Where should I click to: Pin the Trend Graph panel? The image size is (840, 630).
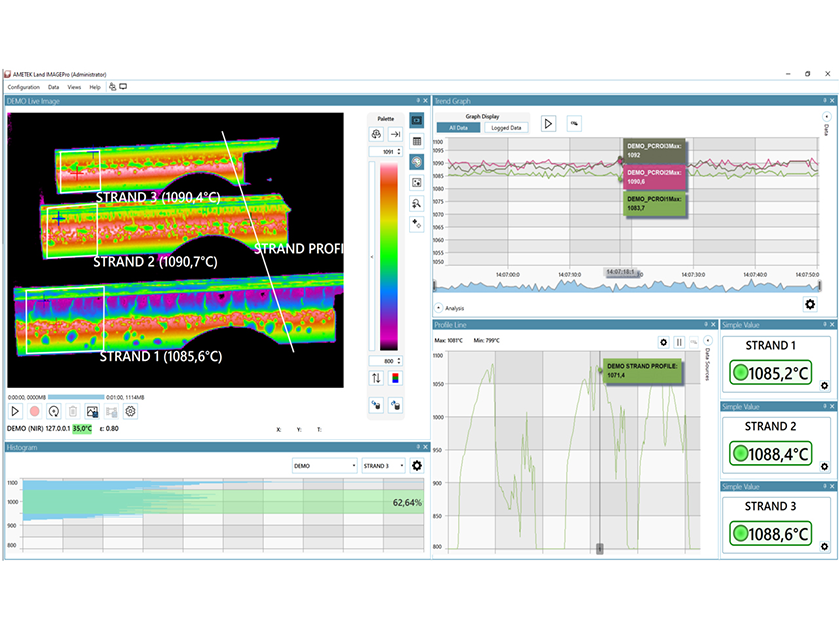coord(825,101)
